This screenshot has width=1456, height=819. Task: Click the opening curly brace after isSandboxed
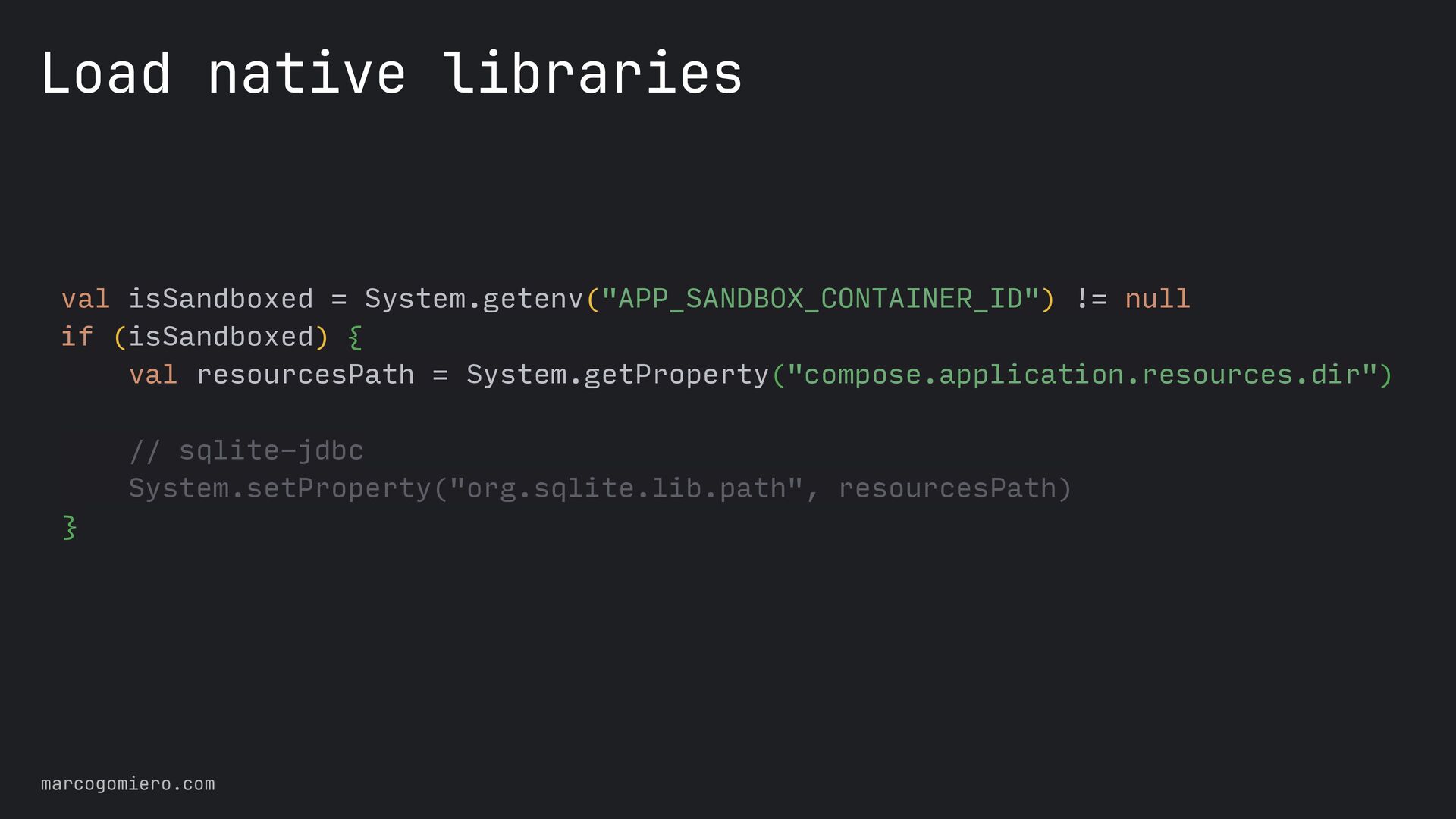(x=355, y=337)
